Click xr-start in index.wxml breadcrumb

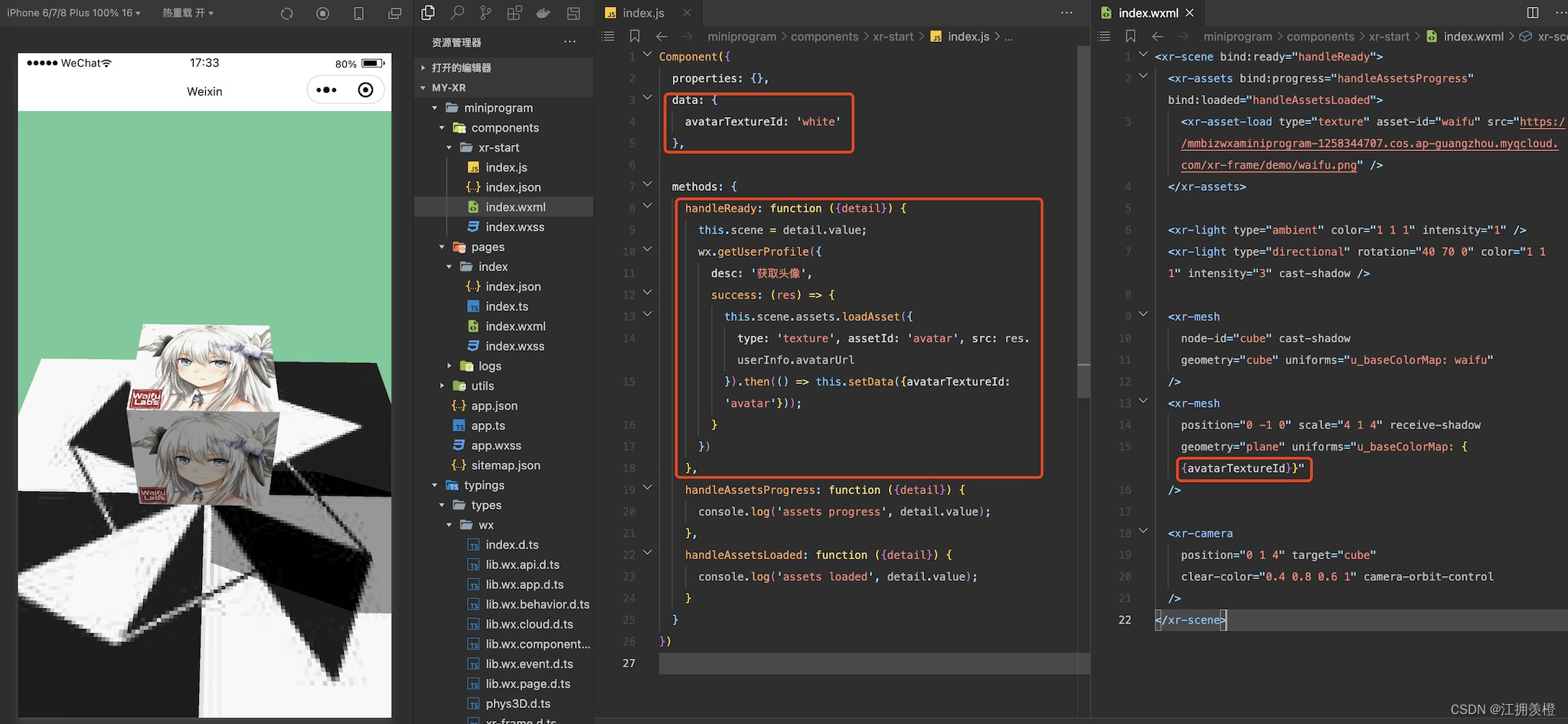(x=1389, y=36)
